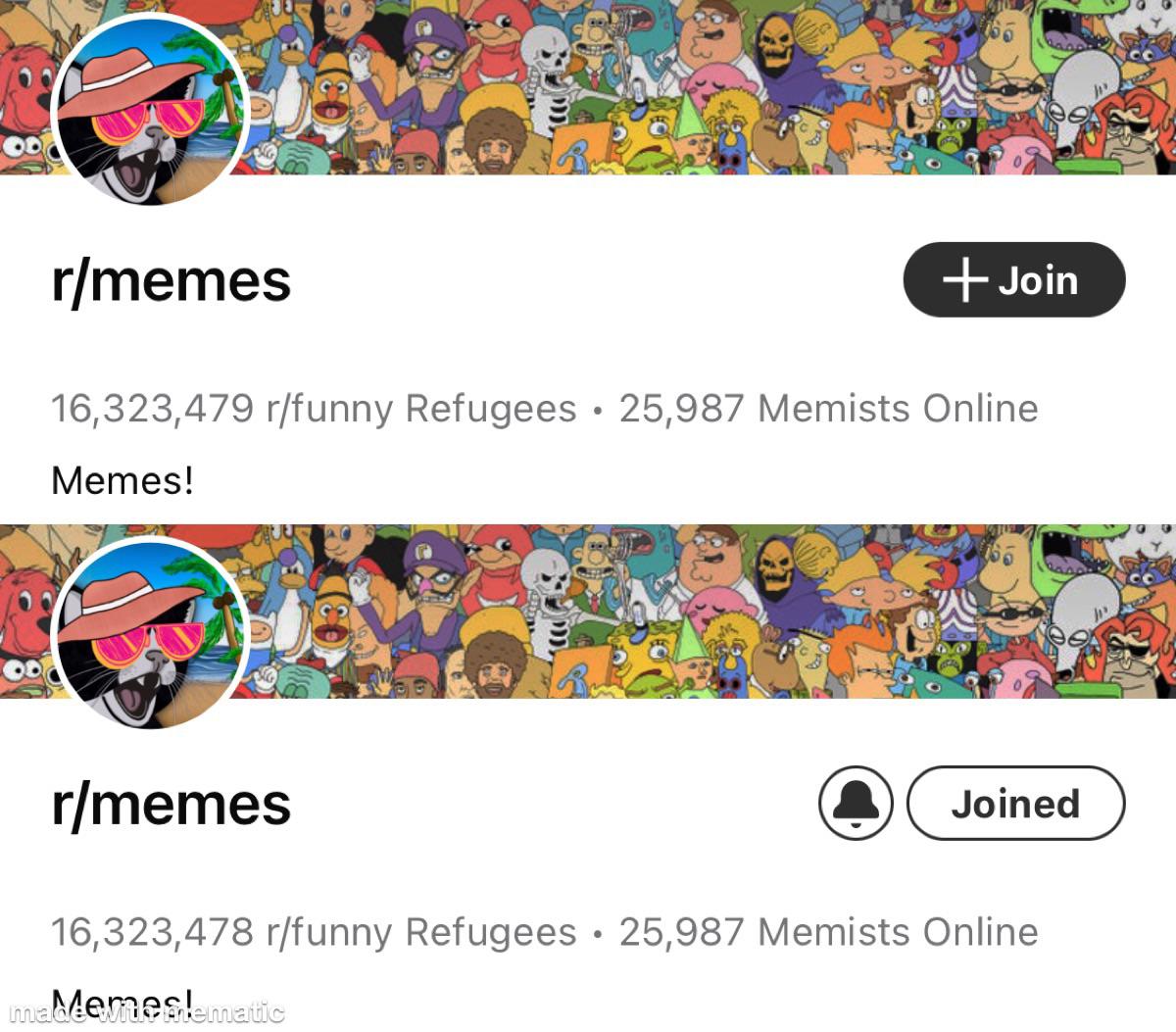Click the Join button for r/memes
Screen dimensions: 1176x1032
[1014, 279]
